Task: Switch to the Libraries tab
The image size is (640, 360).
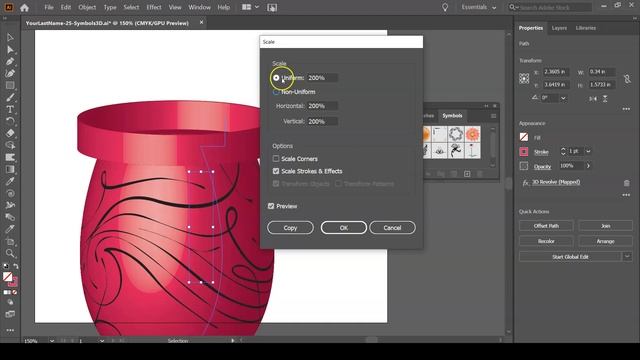Action: [x=586, y=28]
